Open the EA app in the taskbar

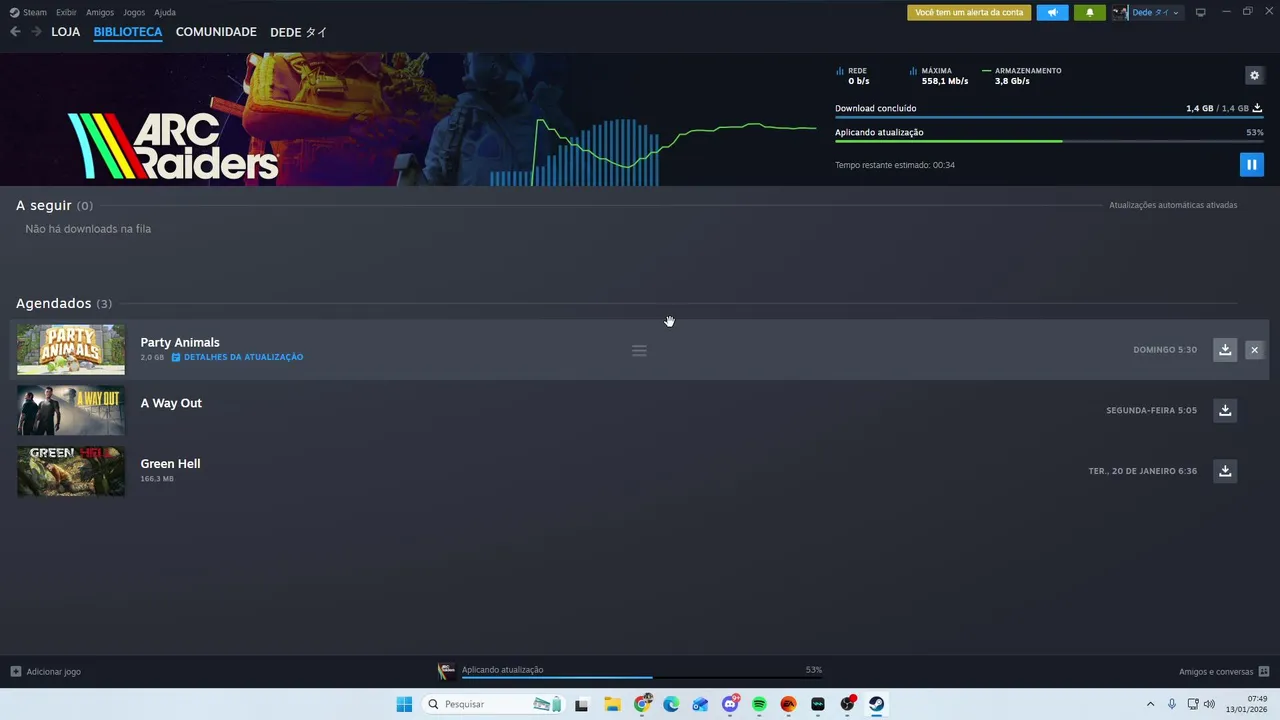pyautogui.click(x=788, y=704)
